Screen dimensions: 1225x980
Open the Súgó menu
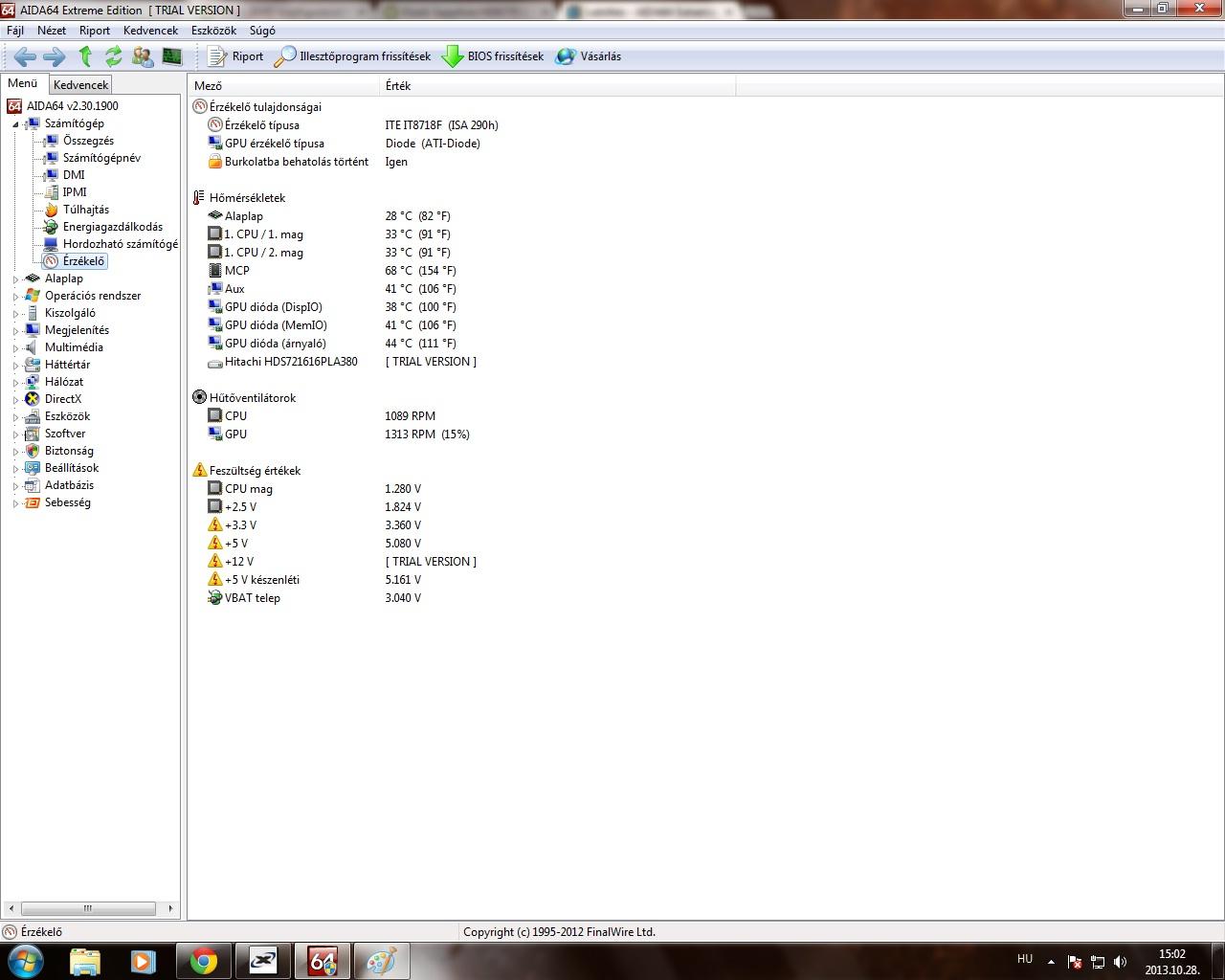(262, 31)
